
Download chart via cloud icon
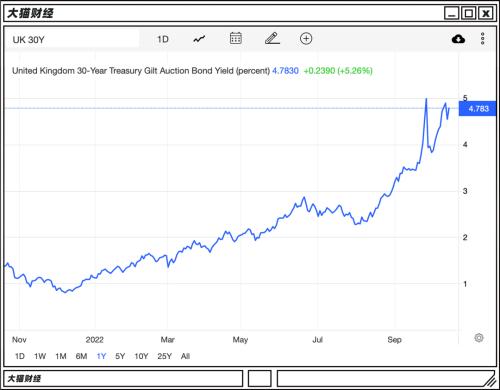pyautogui.click(x=458, y=39)
